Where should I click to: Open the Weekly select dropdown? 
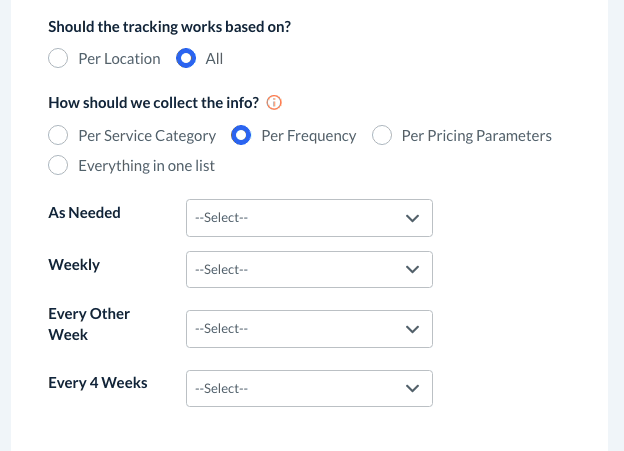point(309,269)
